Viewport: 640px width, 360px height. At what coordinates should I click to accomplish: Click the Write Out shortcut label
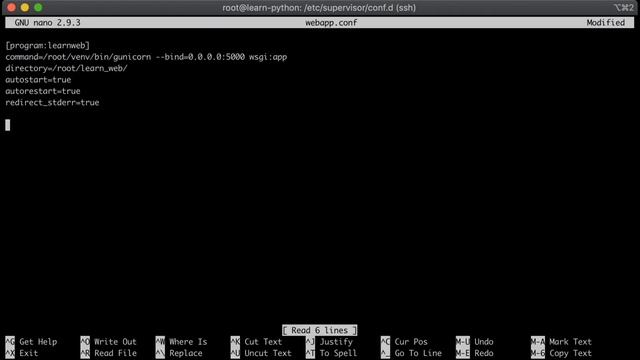coord(115,342)
